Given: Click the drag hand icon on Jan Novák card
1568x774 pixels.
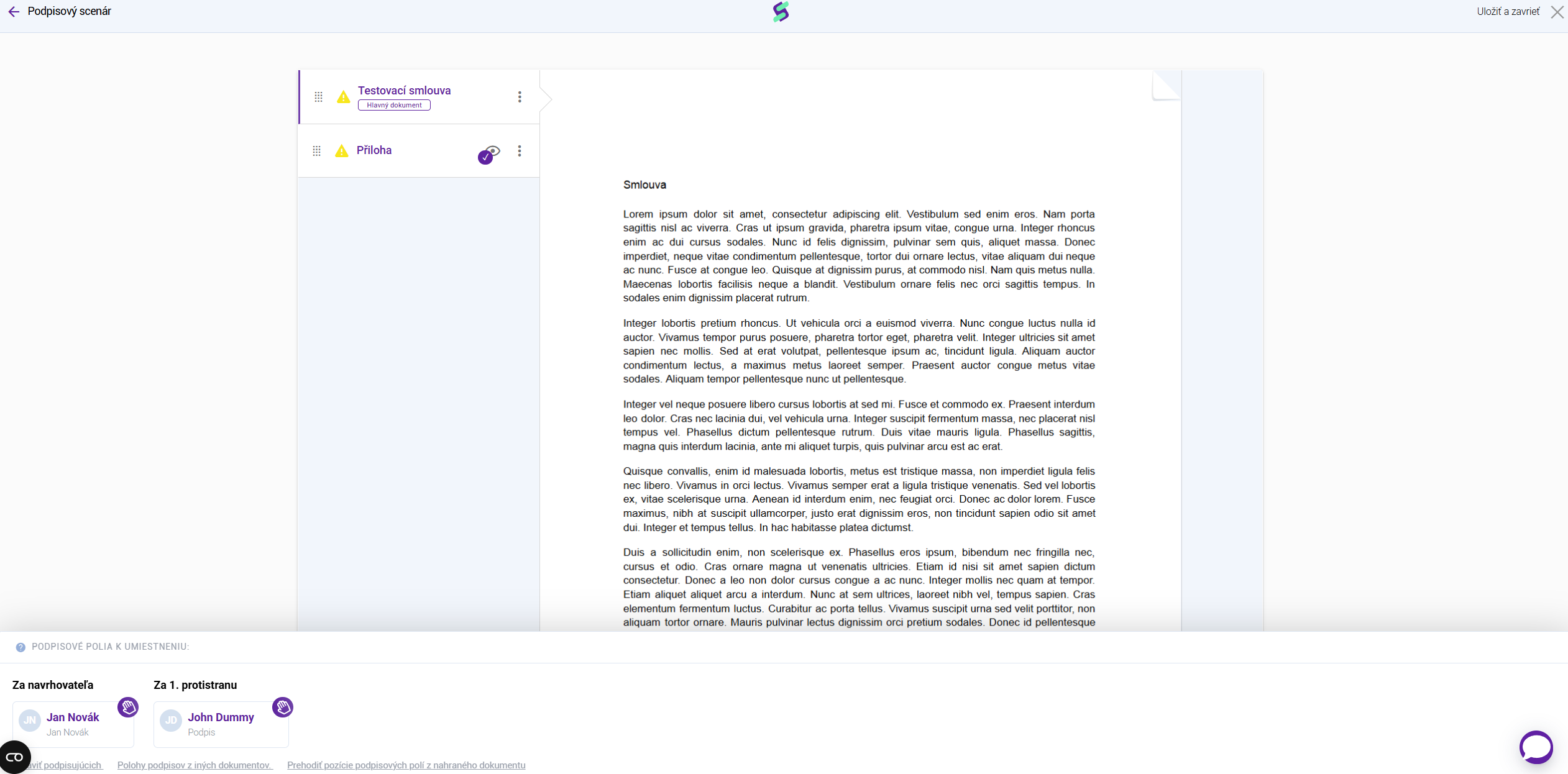Looking at the screenshot, I should pyautogui.click(x=128, y=707).
